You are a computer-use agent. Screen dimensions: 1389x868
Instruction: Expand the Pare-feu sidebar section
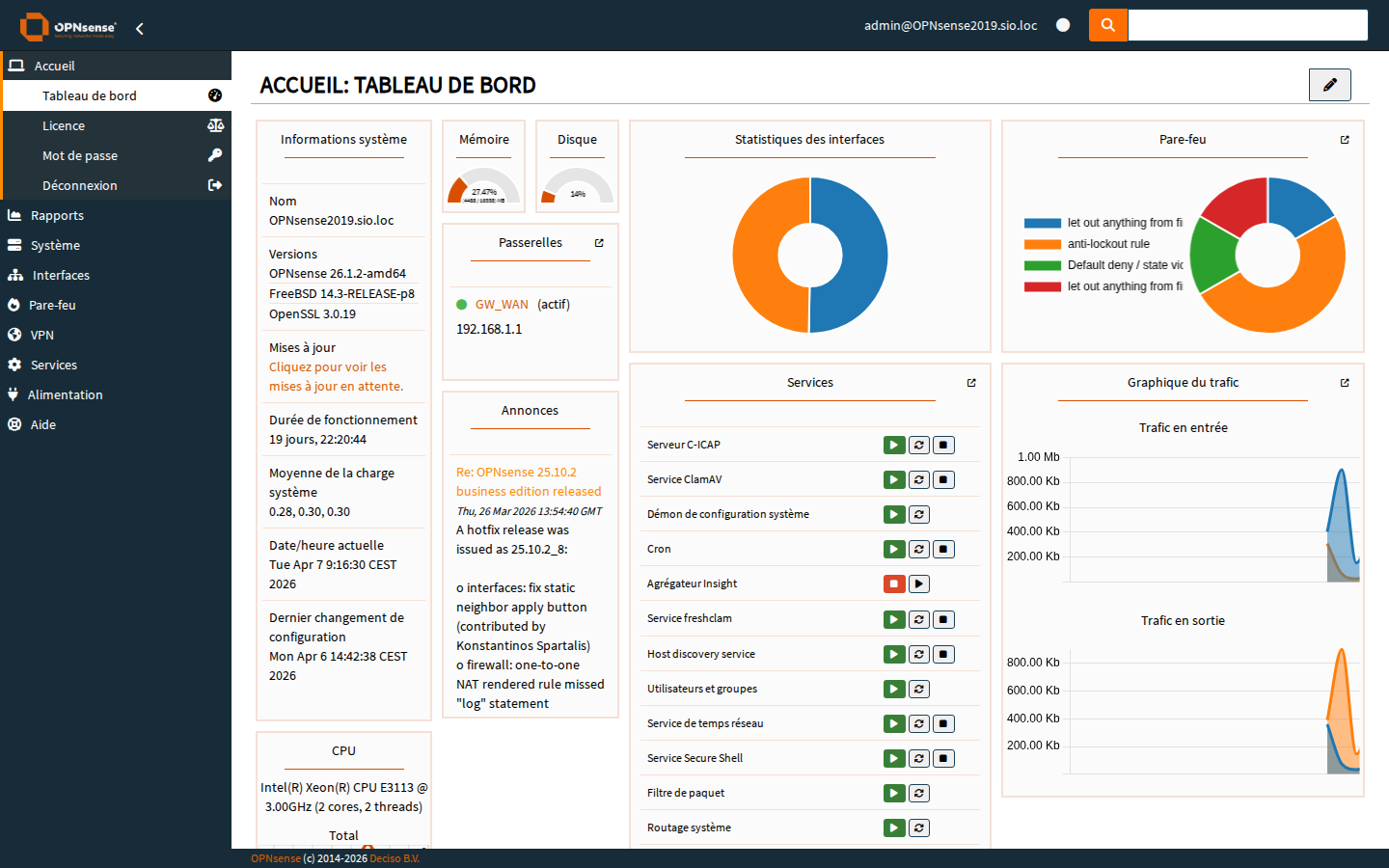[x=116, y=305]
